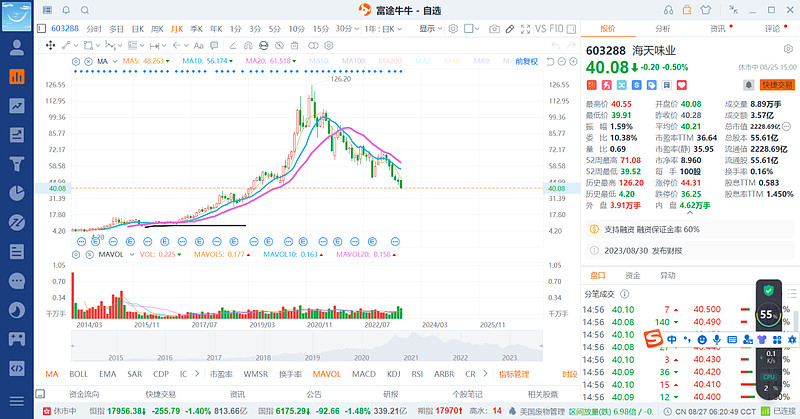Expand the chart to fullscreen
Viewport: 800px width, 419px height.
tap(525, 29)
